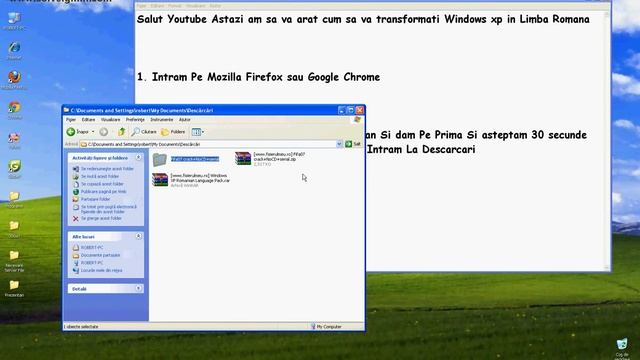Minimize the Descărcări Explorer window
The image size is (640, 360).
coord(342,110)
